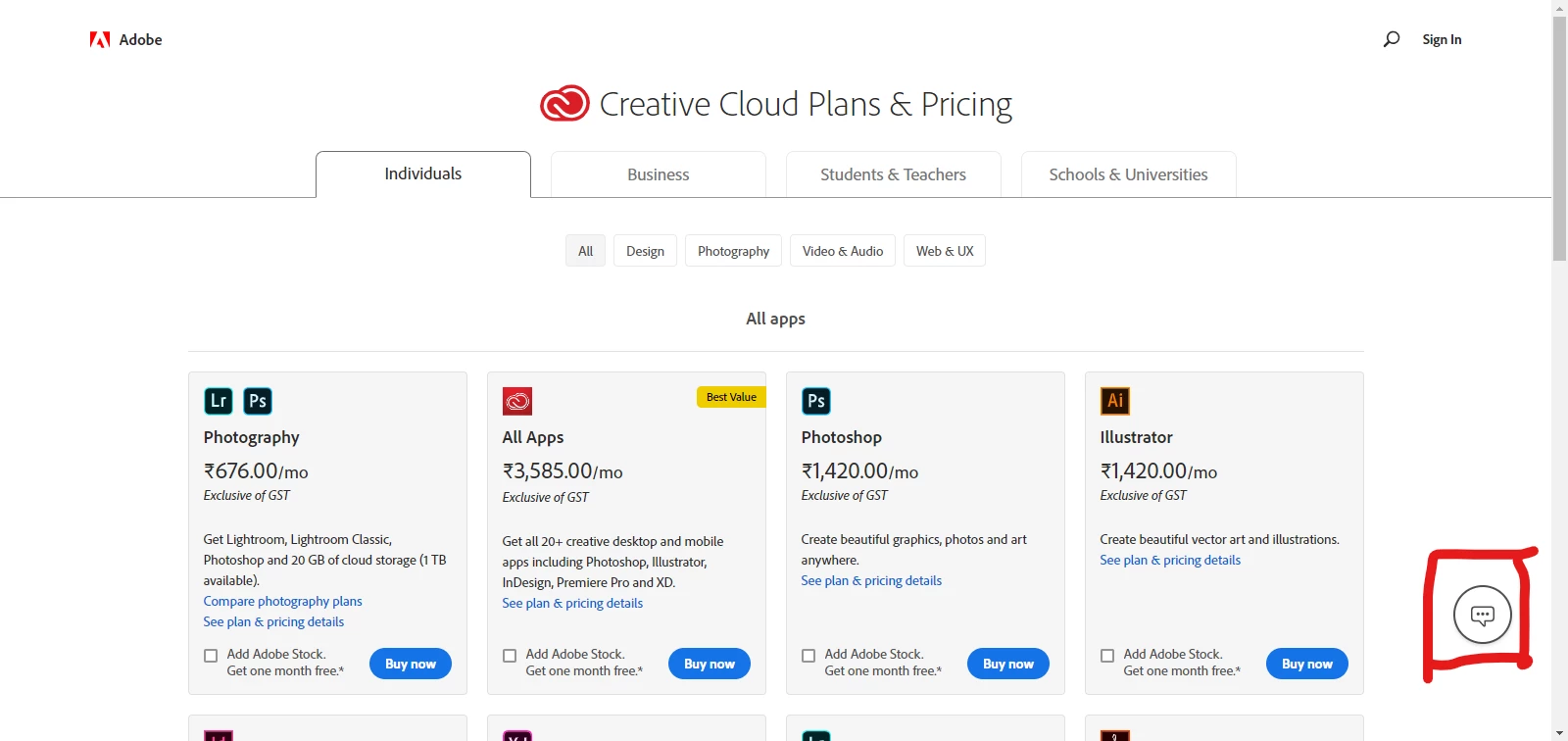The image size is (1568, 741).
Task: Click Sign In link
Action: pos(1442,39)
